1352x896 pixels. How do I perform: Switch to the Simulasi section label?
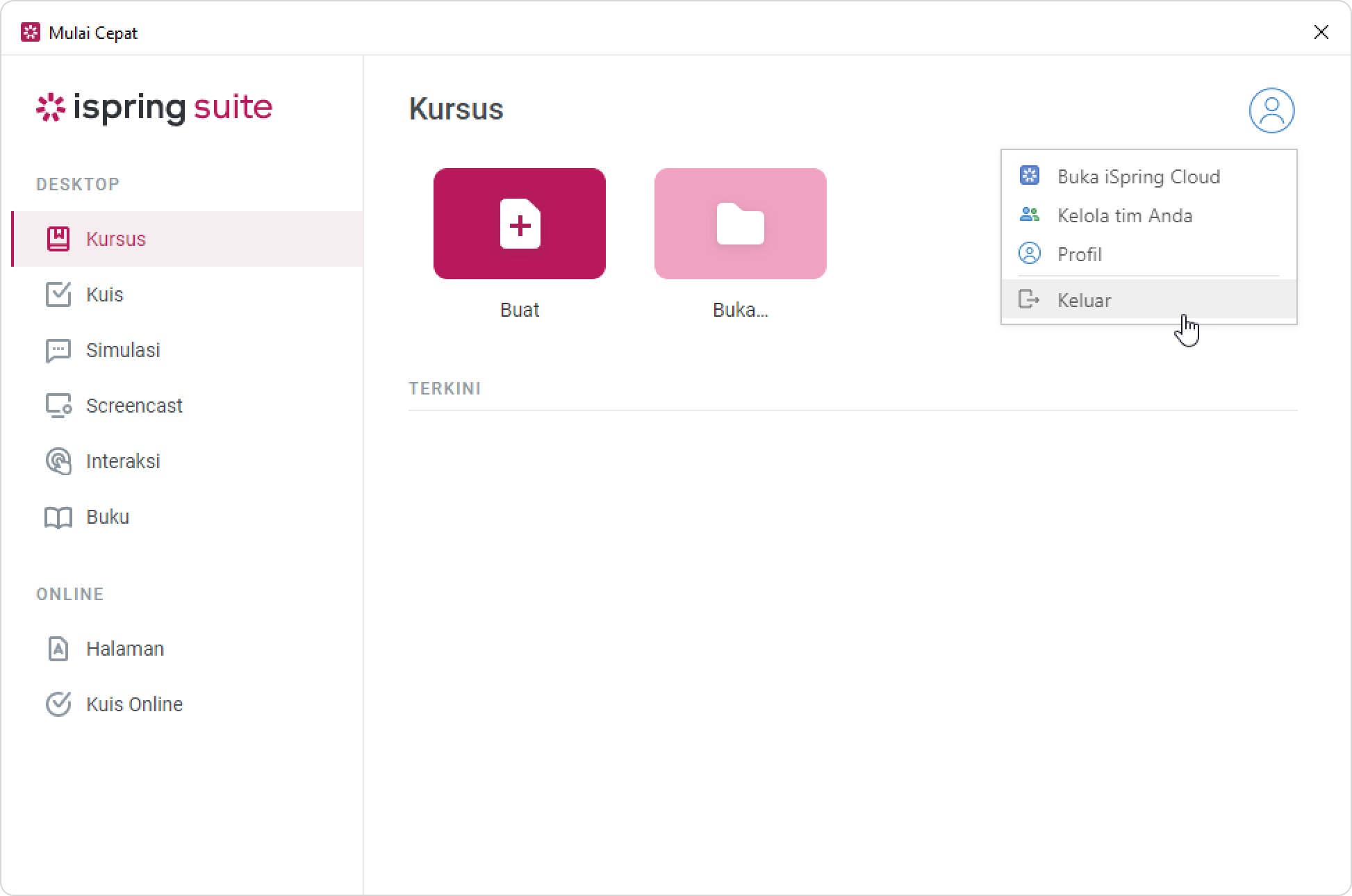[123, 350]
